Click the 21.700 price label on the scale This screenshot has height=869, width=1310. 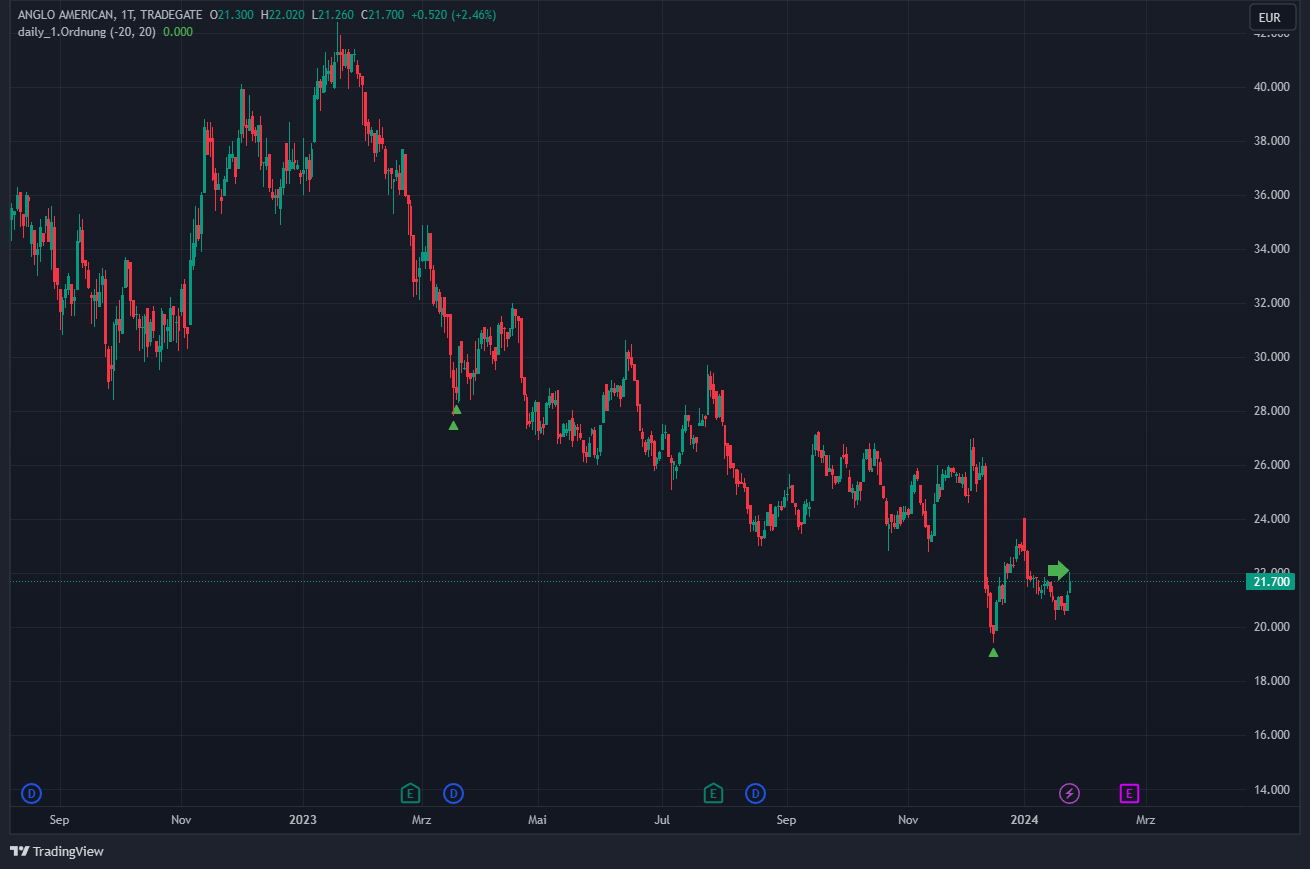(x=1269, y=581)
